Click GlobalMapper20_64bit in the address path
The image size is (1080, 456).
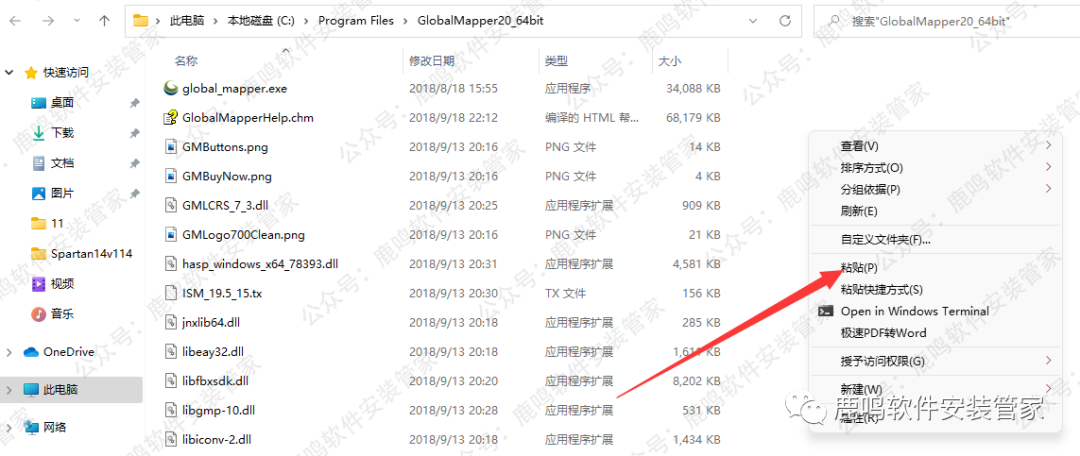481,21
